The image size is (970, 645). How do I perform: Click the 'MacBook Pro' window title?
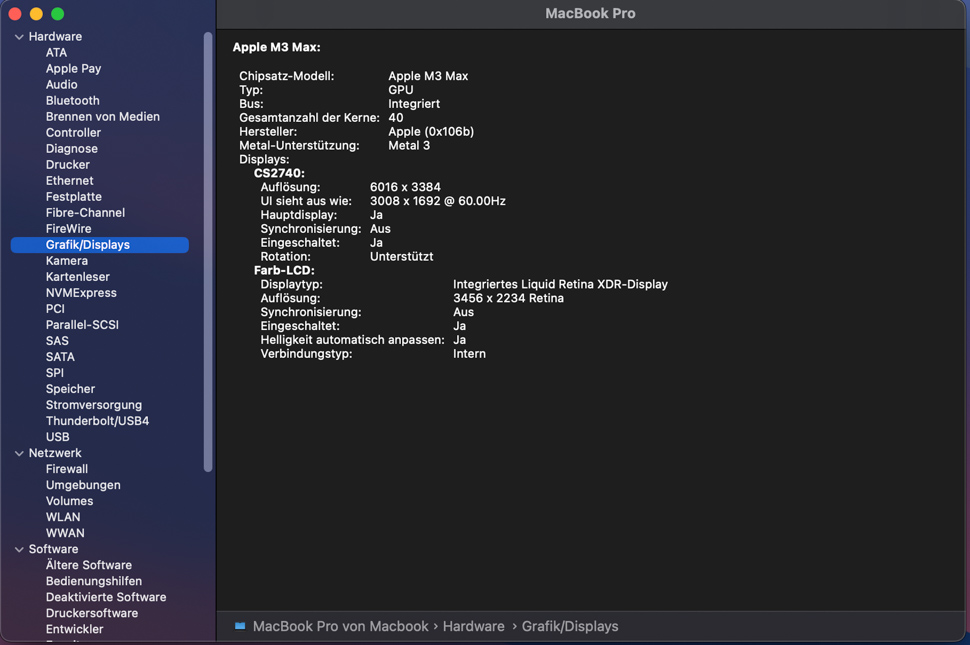590,14
